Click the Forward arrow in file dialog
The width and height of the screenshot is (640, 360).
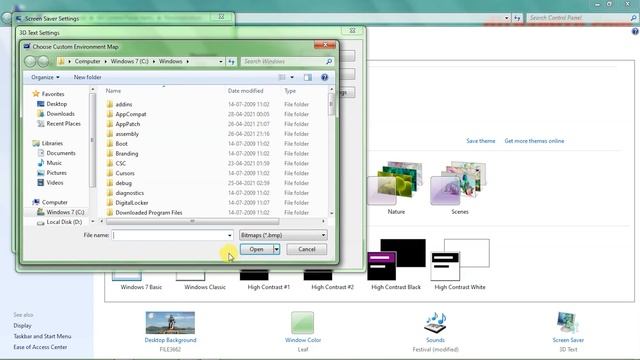coord(43,61)
